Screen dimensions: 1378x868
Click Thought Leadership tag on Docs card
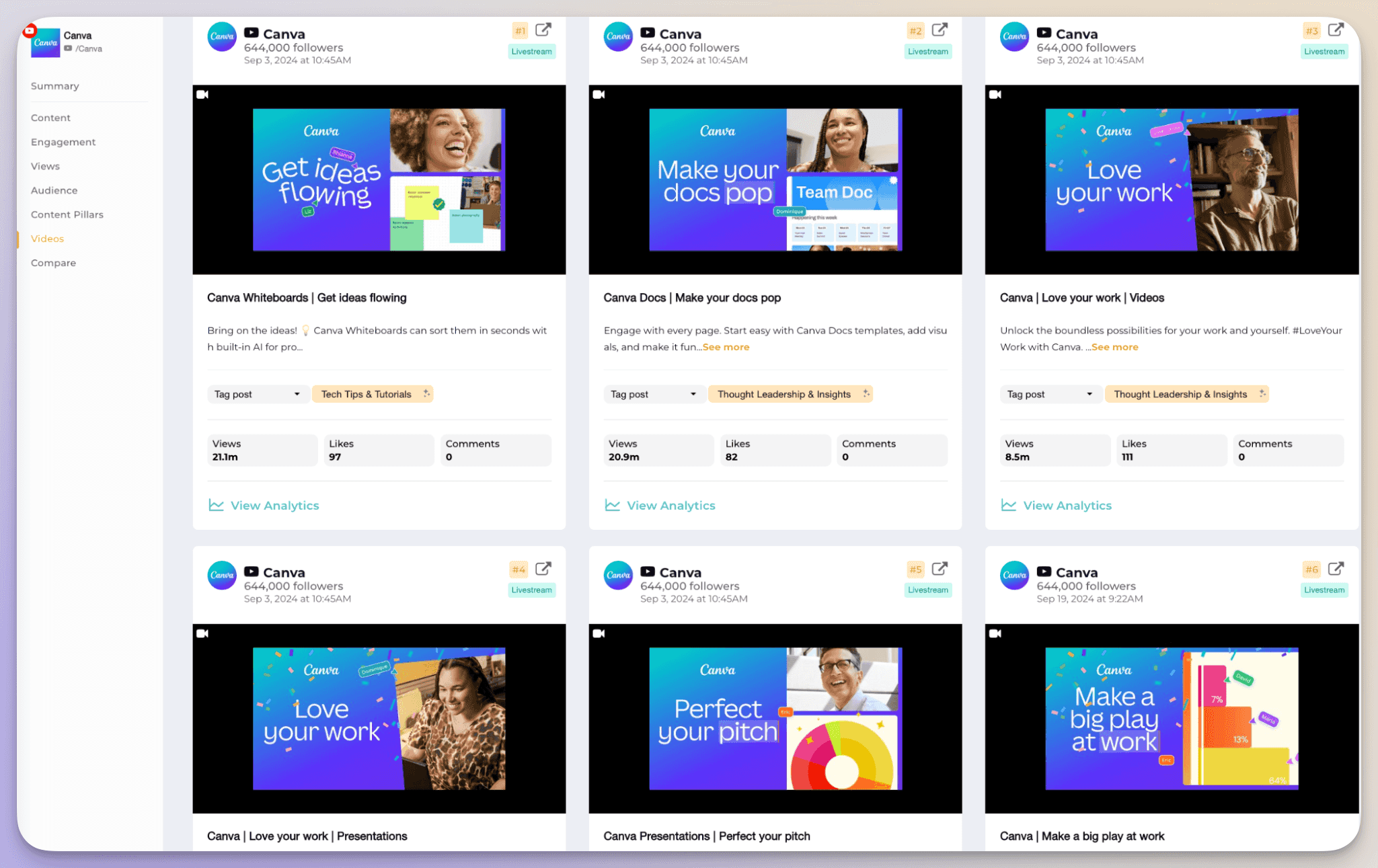click(790, 394)
